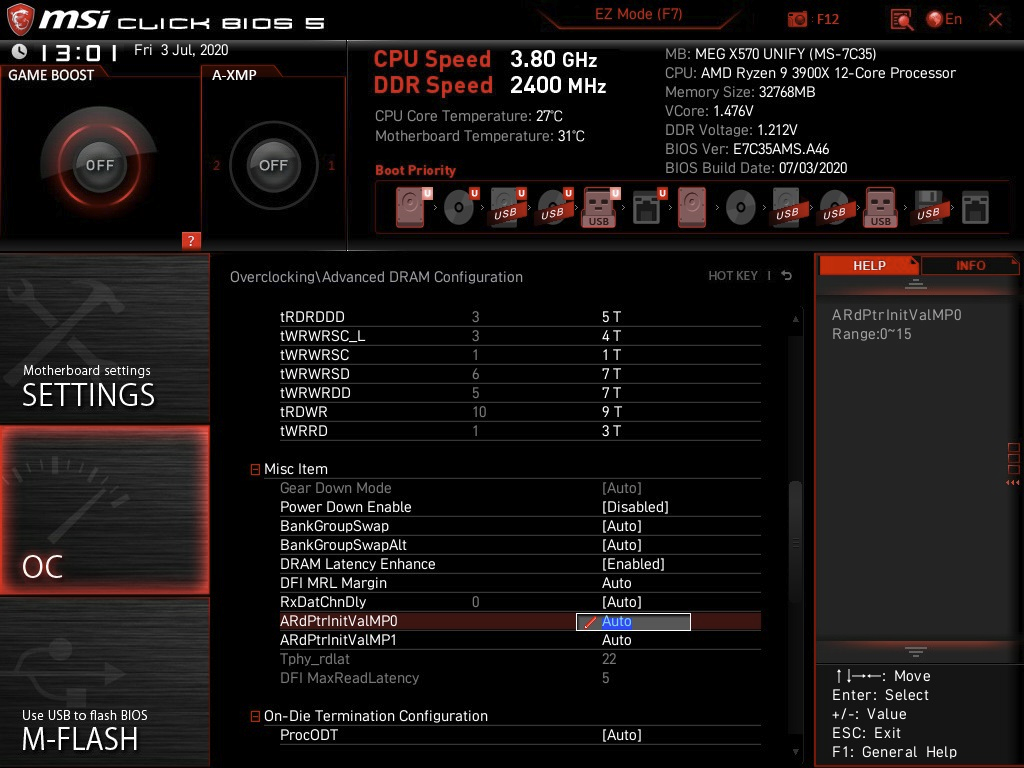Click the back arrow next to HOT KEY
The width and height of the screenshot is (1024, 768).
(x=786, y=276)
